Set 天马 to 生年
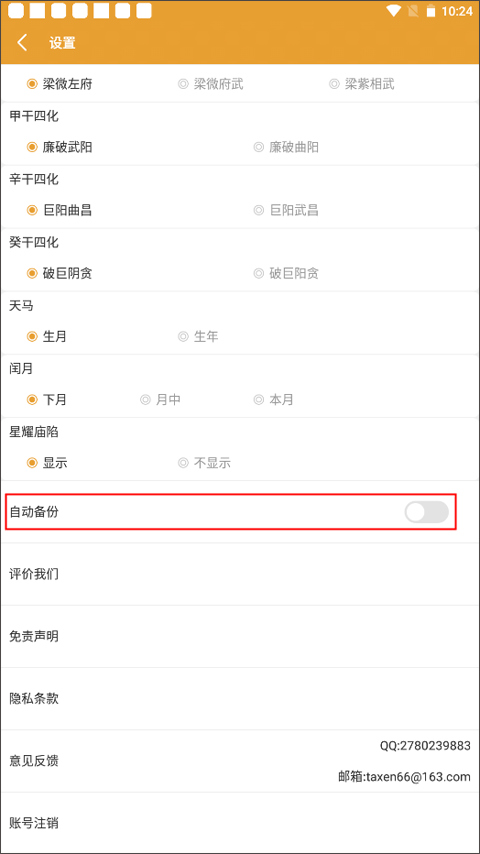Image resolution: width=480 pixels, height=854 pixels. [198, 337]
